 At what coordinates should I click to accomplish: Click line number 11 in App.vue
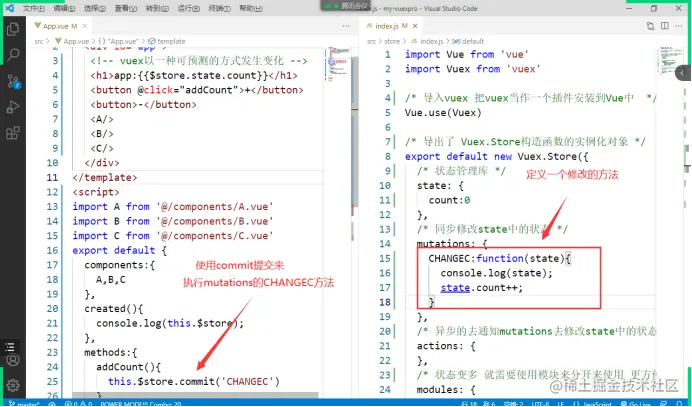click(52, 177)
